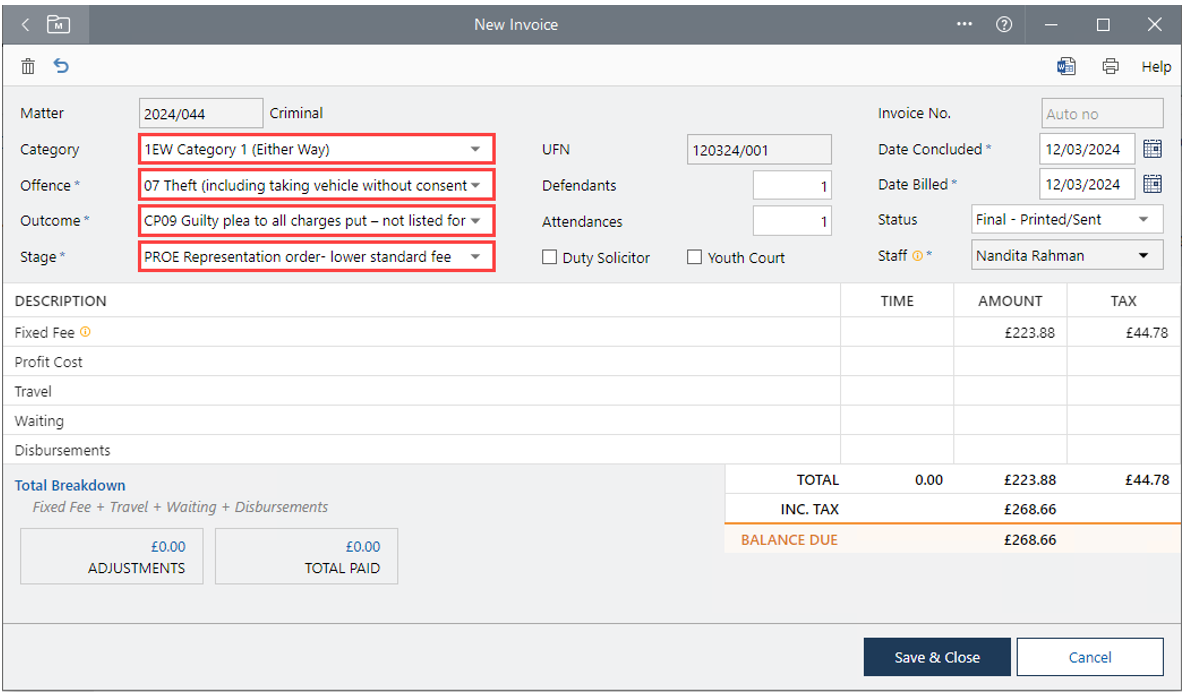Expand the Category dropdown
The image size is (1185, 692).
475,150
